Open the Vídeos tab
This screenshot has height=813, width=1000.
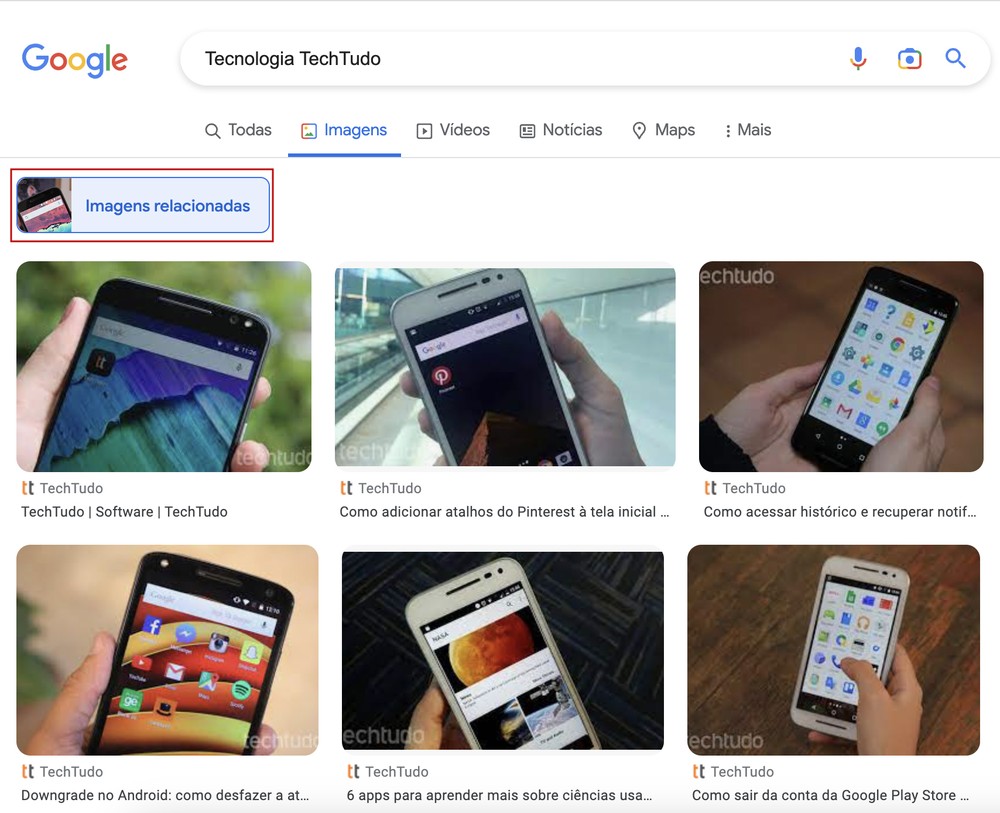coord(453,130)
